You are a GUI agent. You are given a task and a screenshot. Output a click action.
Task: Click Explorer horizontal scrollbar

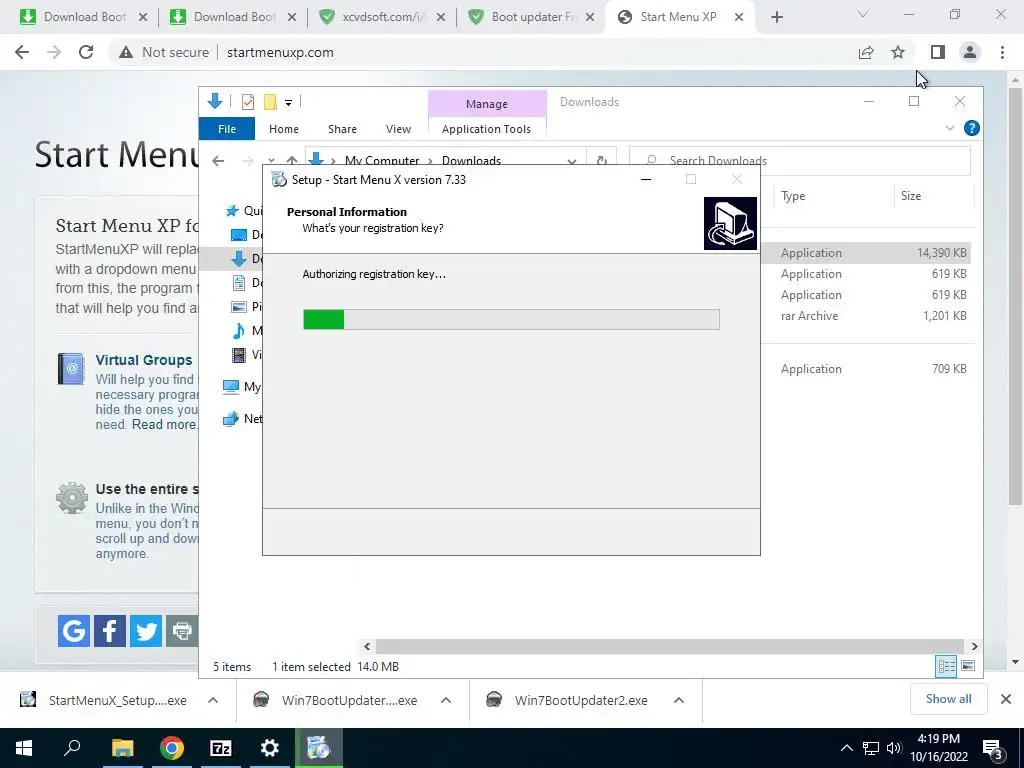click(669, 647)
